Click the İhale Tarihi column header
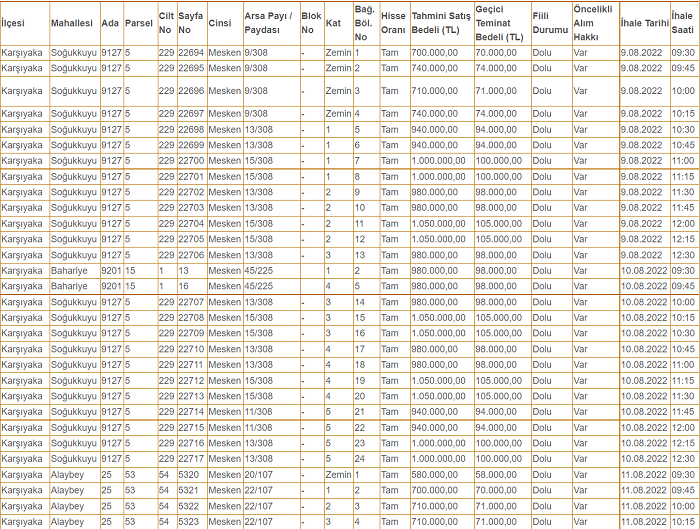The width and height of the screenshot is (700, 529). 643,22
